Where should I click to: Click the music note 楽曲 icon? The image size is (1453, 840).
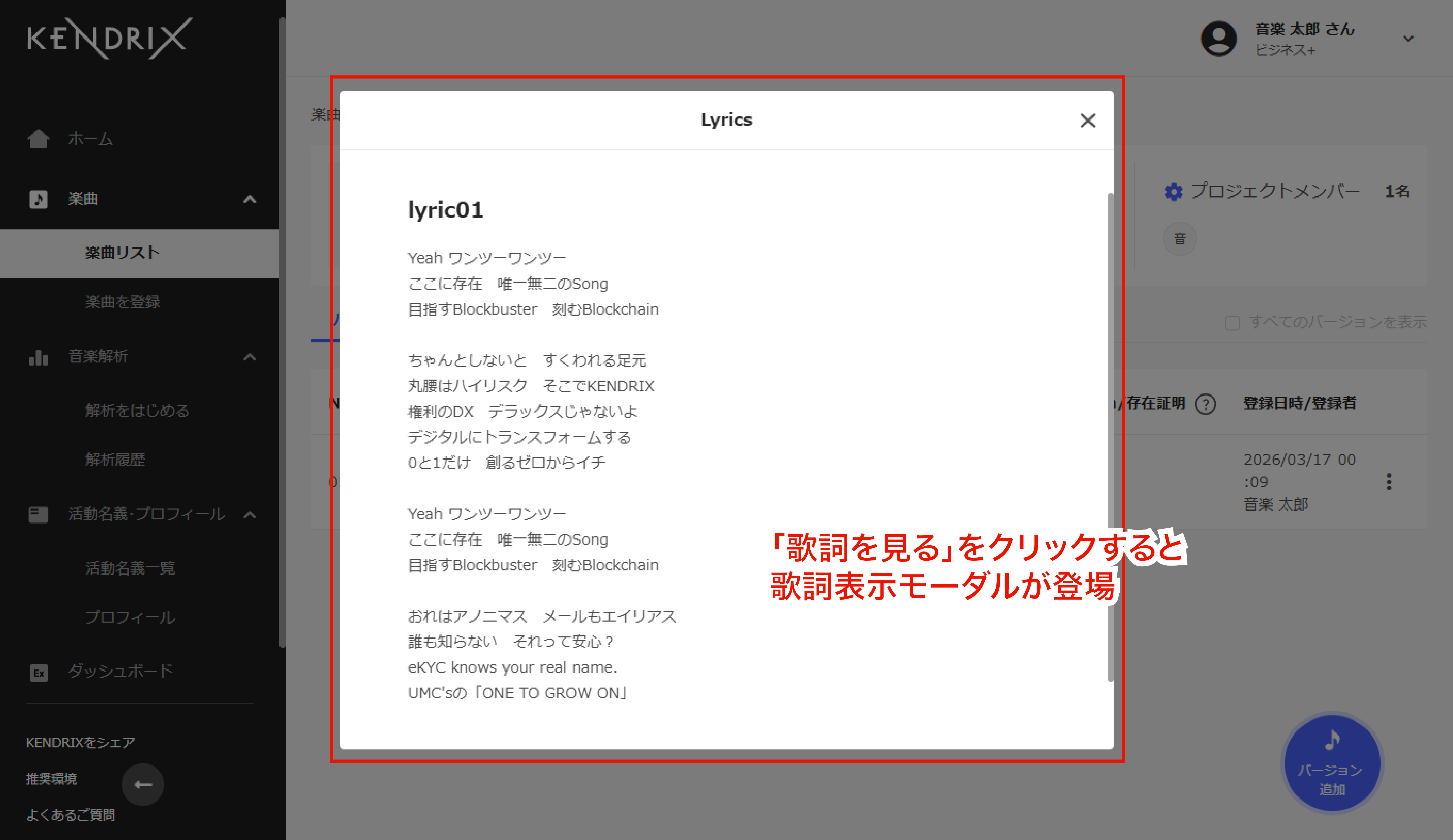coord(38,199)
